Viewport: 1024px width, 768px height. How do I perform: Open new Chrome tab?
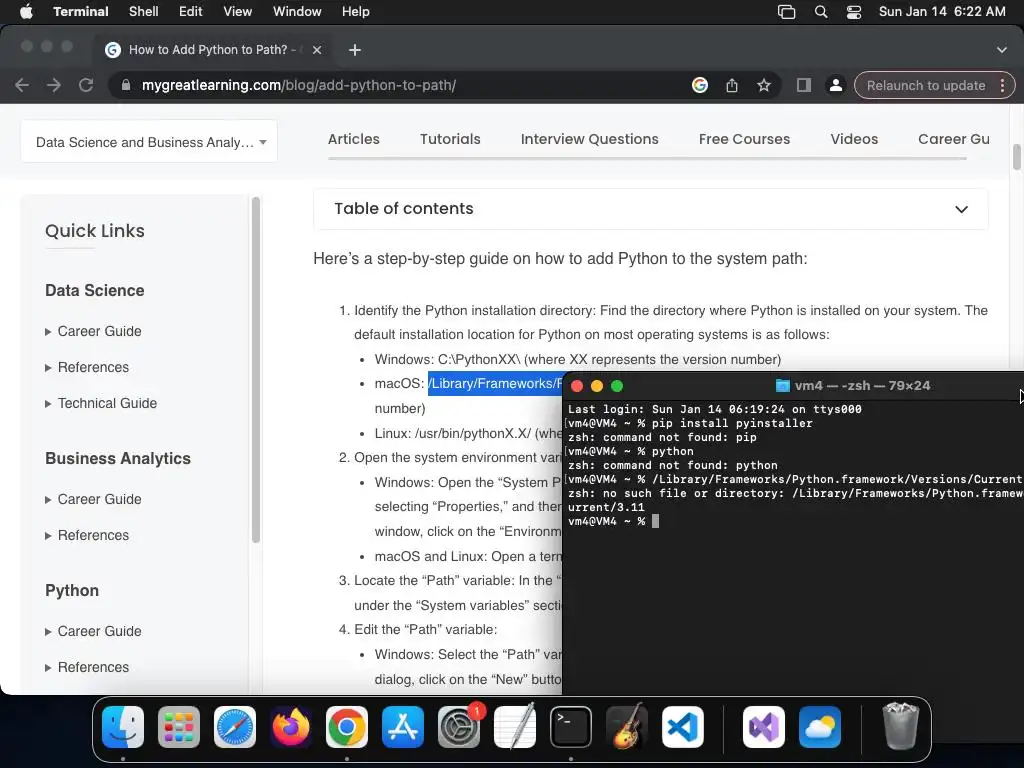355,50
